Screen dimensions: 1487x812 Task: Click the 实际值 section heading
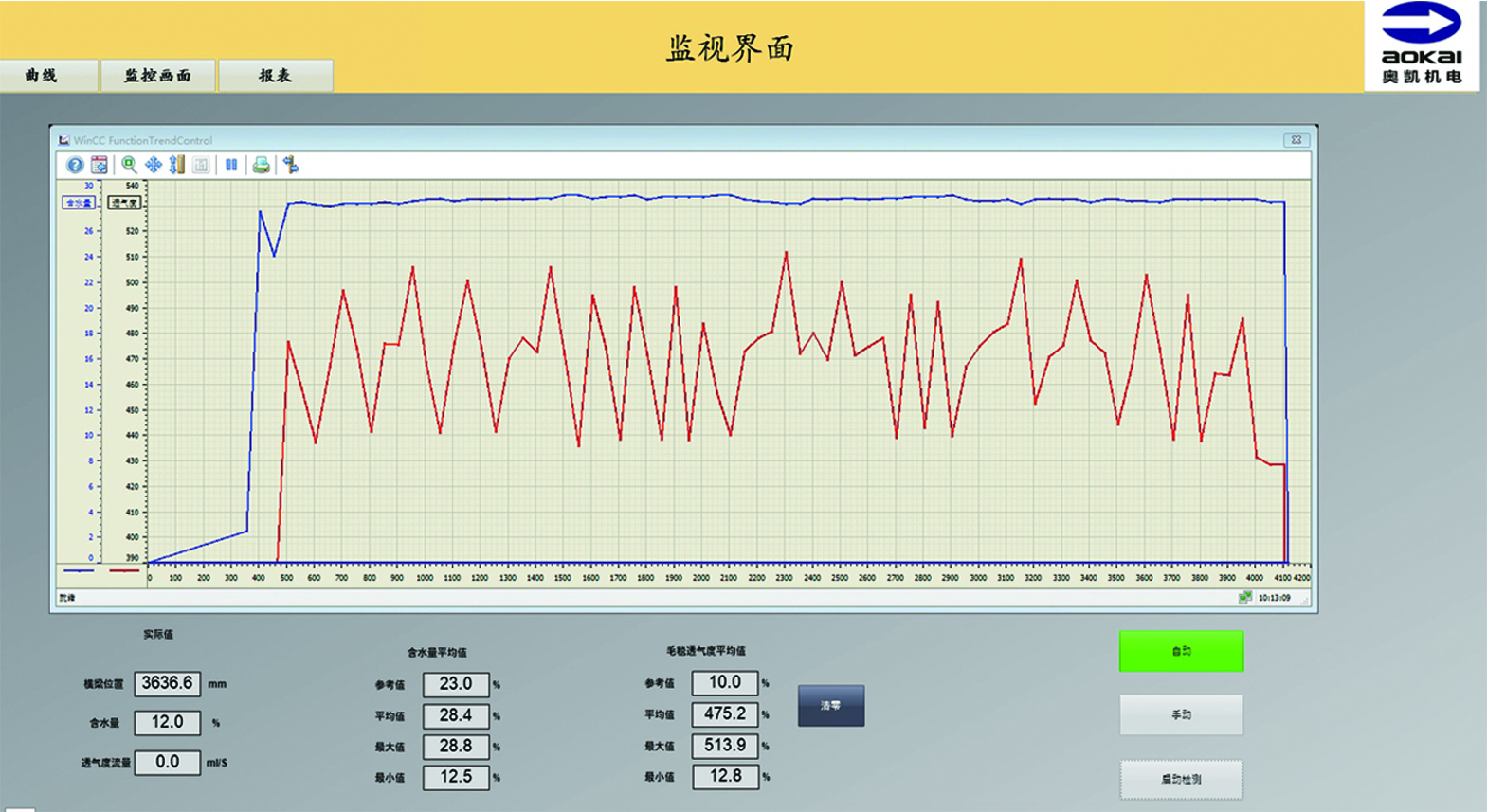click(x=158, y=634)
